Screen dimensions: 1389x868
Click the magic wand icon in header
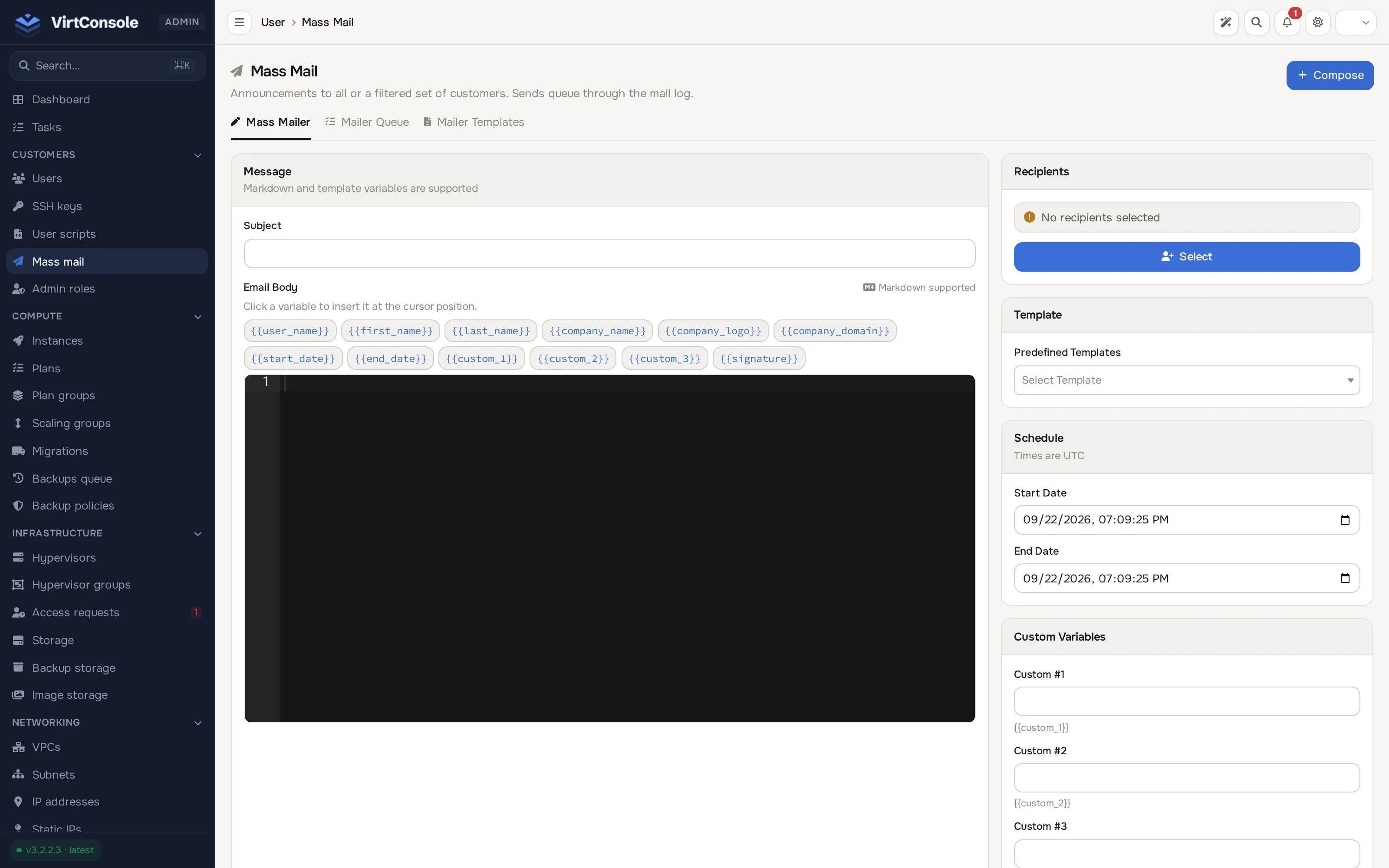(1225, 23)
